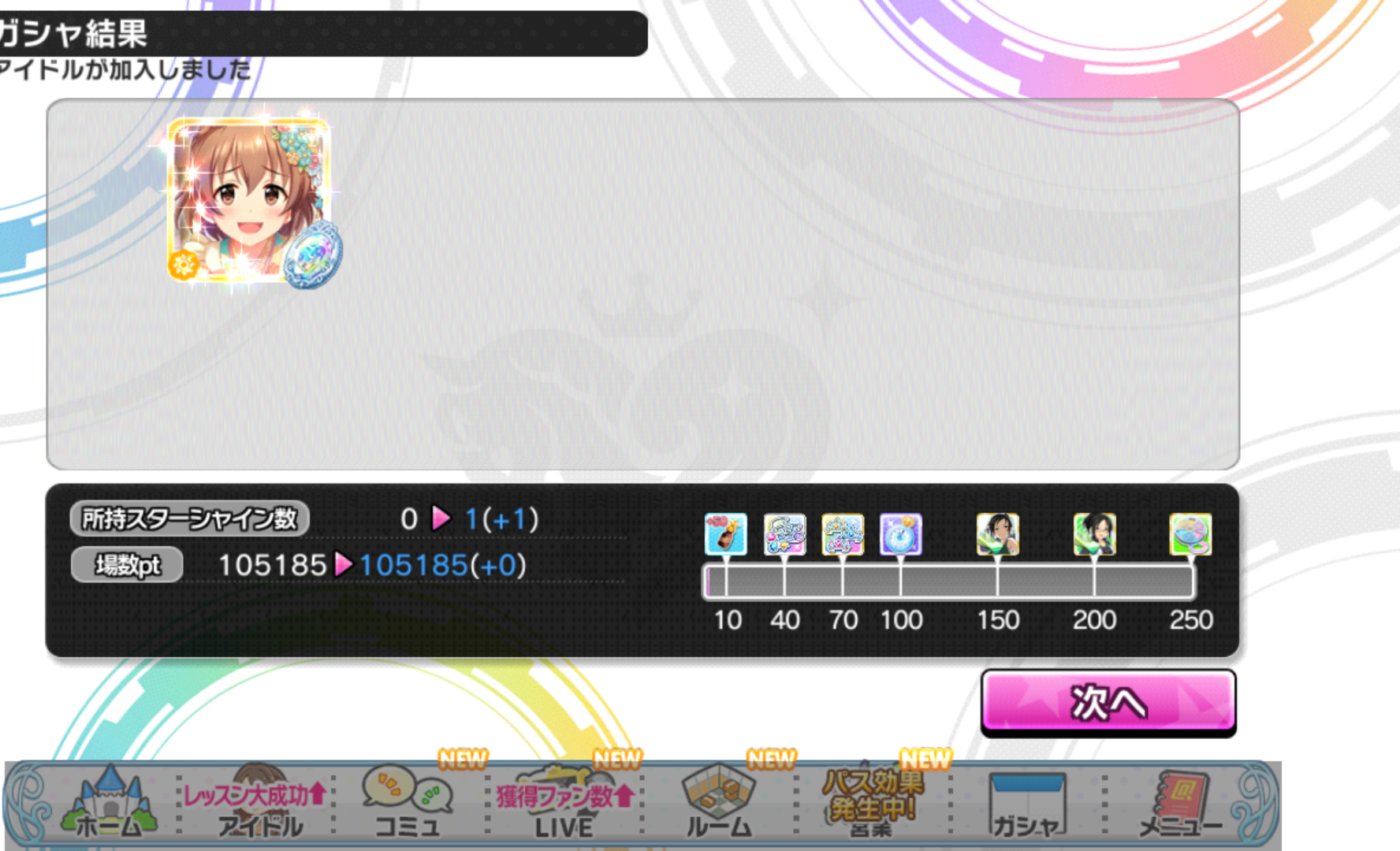
Task: Tap the 所持スターシャイン数 label
Action: 189,518
